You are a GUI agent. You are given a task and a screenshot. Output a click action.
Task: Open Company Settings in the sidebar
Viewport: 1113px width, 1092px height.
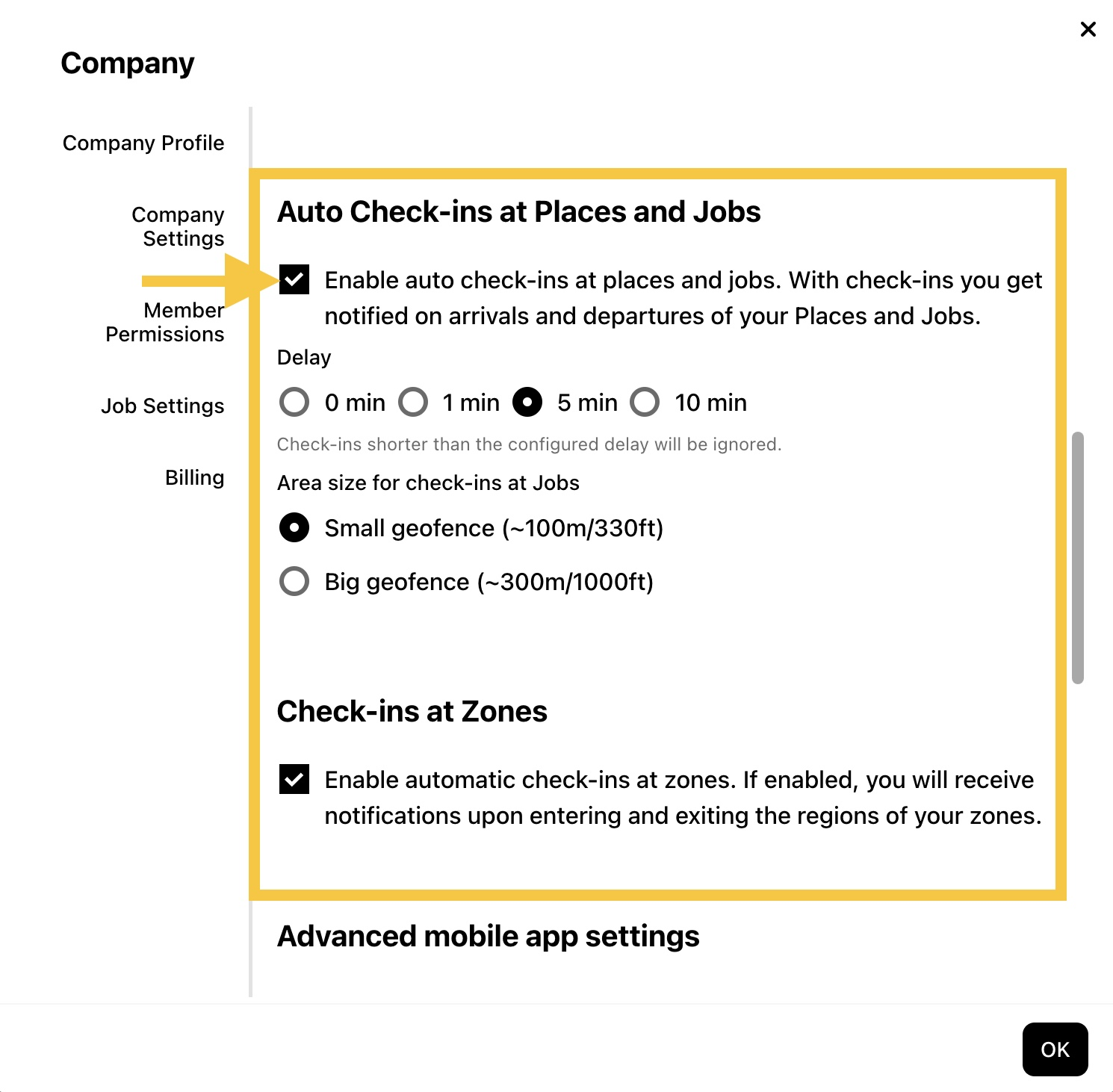coord(178,226)
